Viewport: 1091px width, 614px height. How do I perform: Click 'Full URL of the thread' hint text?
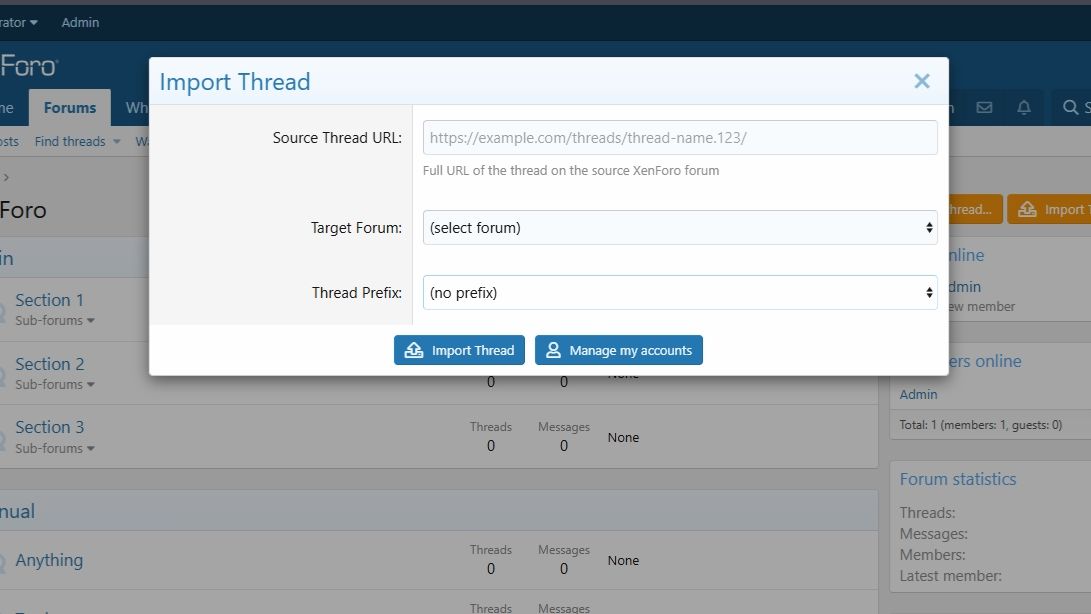(571, 171)
